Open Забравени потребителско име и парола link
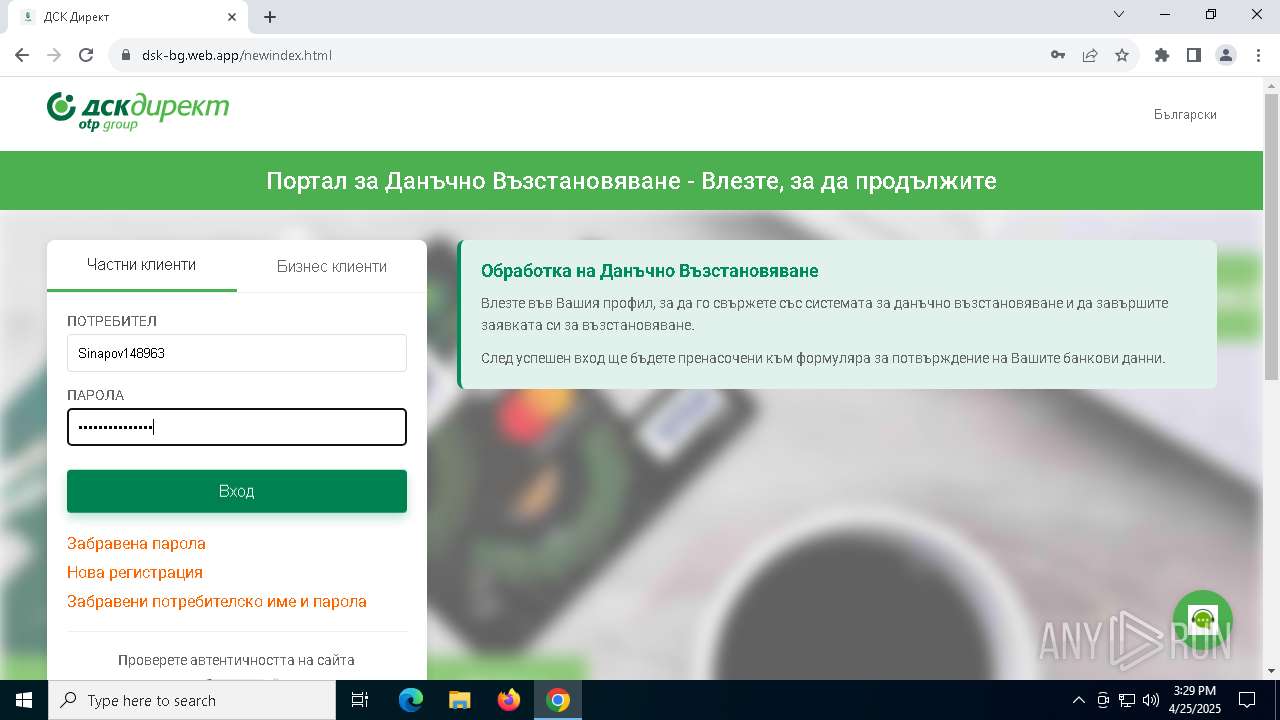This screenshot has height=720, width=1280. (217, 601)
